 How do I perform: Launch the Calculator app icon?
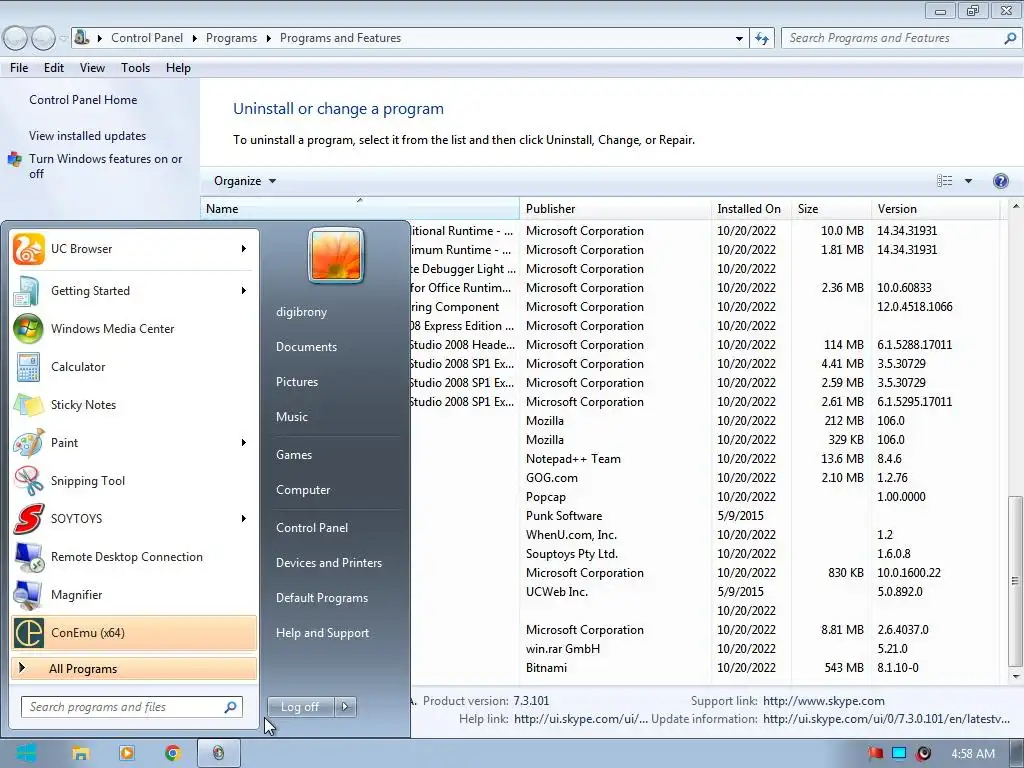click(28, 366)
